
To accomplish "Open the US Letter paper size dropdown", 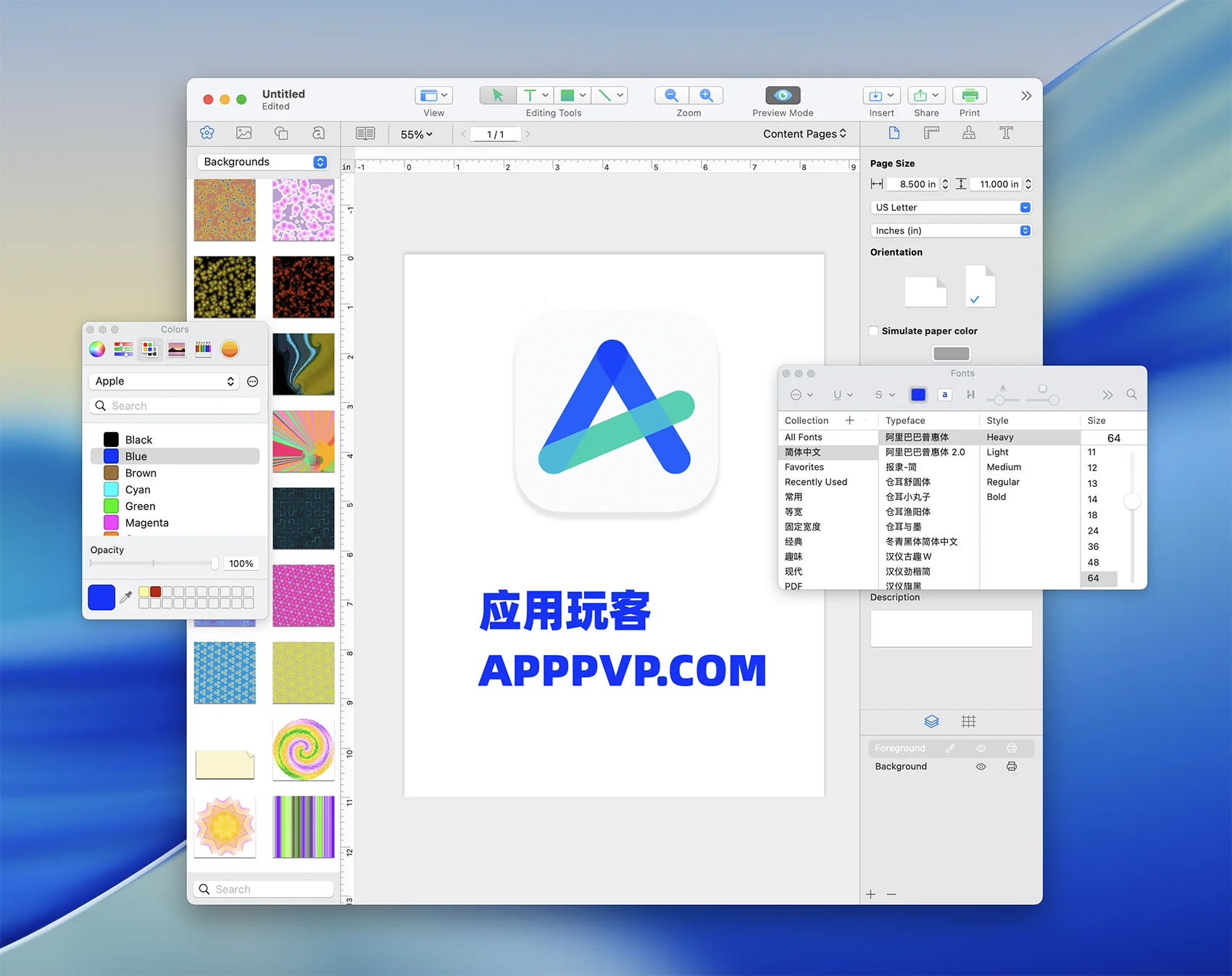I will 951,207.
